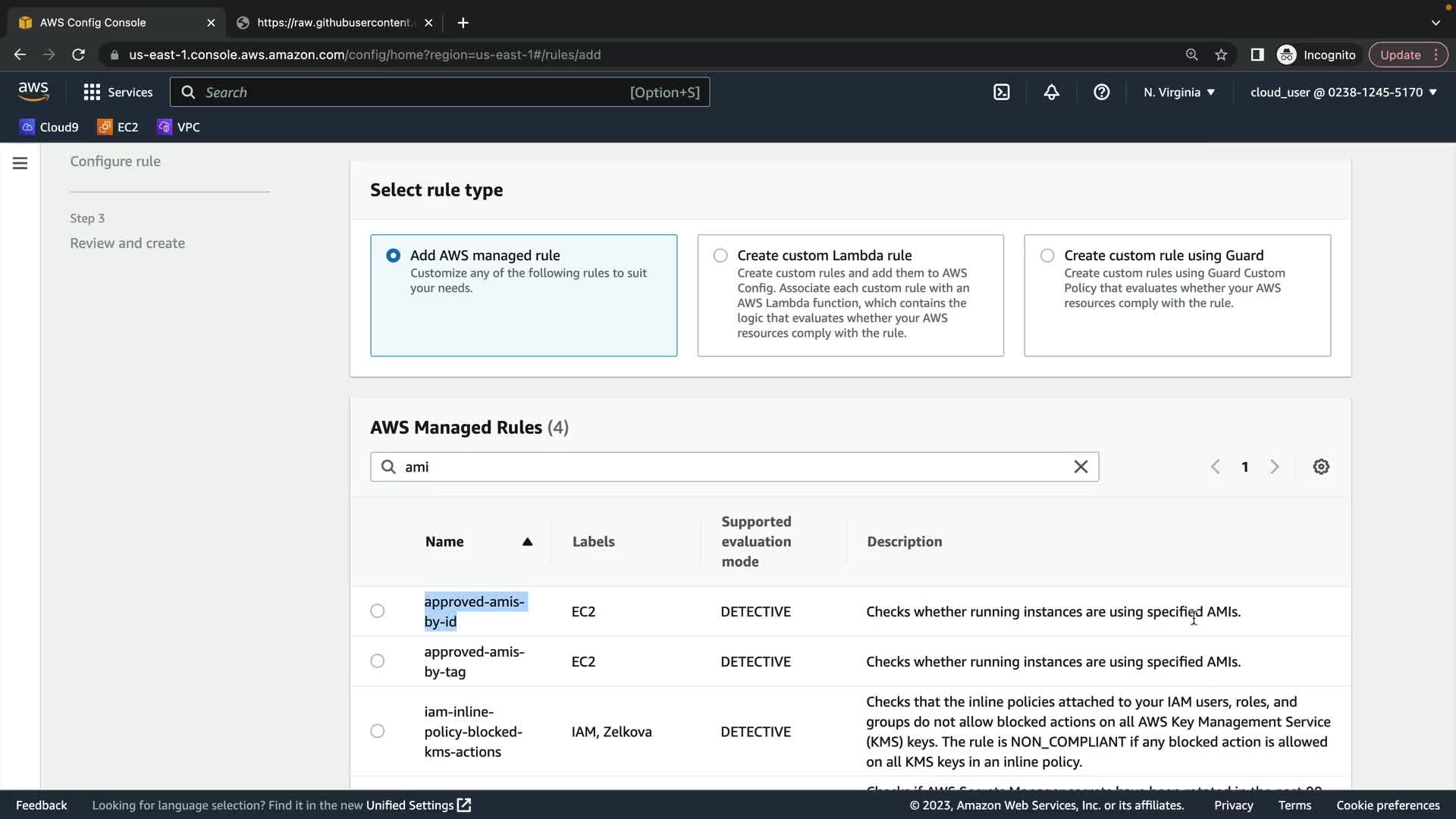Choose Create custom Lambda rule option
Screen dimensions: 1456x819
pos(720,256)
